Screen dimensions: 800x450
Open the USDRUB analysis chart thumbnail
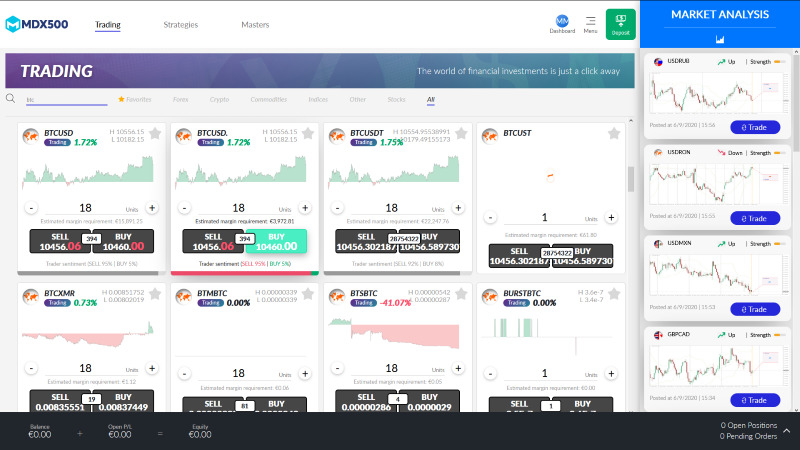[x=718, y=94]
